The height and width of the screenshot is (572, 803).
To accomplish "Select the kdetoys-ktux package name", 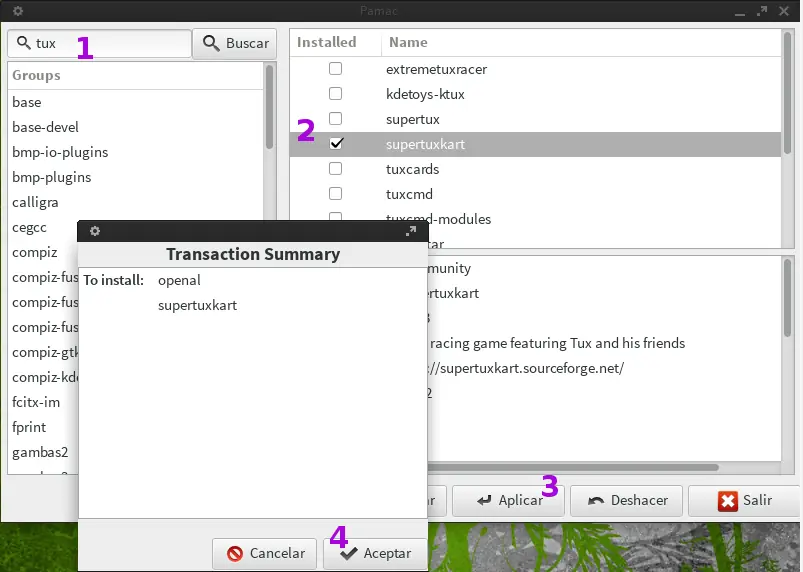I will click(425, 94).
